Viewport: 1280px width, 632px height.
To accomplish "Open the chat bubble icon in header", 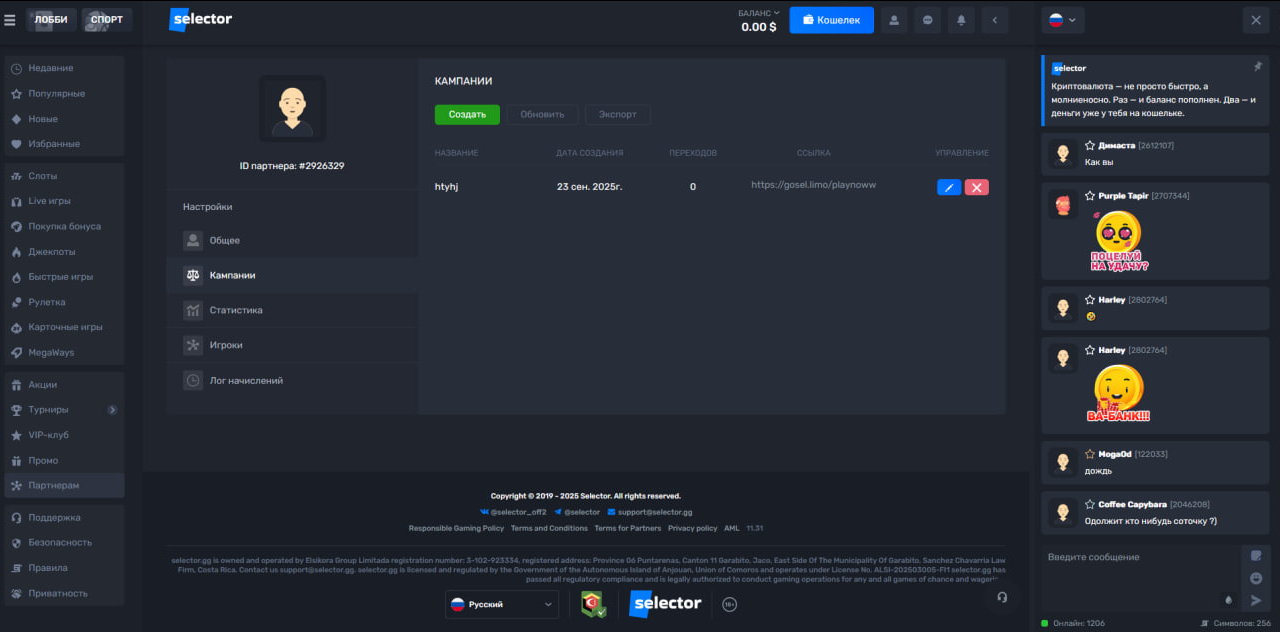I will pyautogui.click(x=927, y=19).
